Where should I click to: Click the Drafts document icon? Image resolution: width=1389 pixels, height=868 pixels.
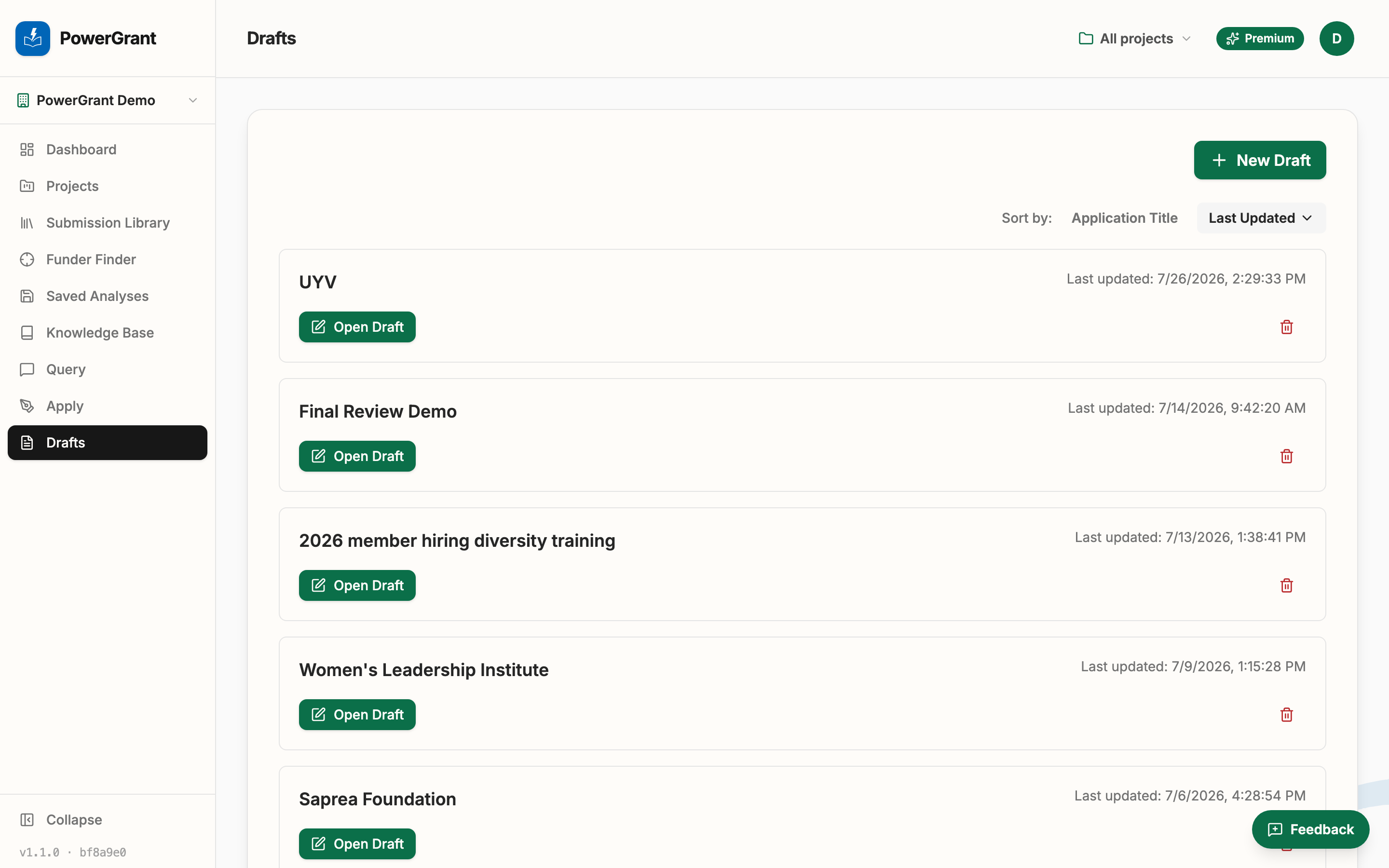27,443
